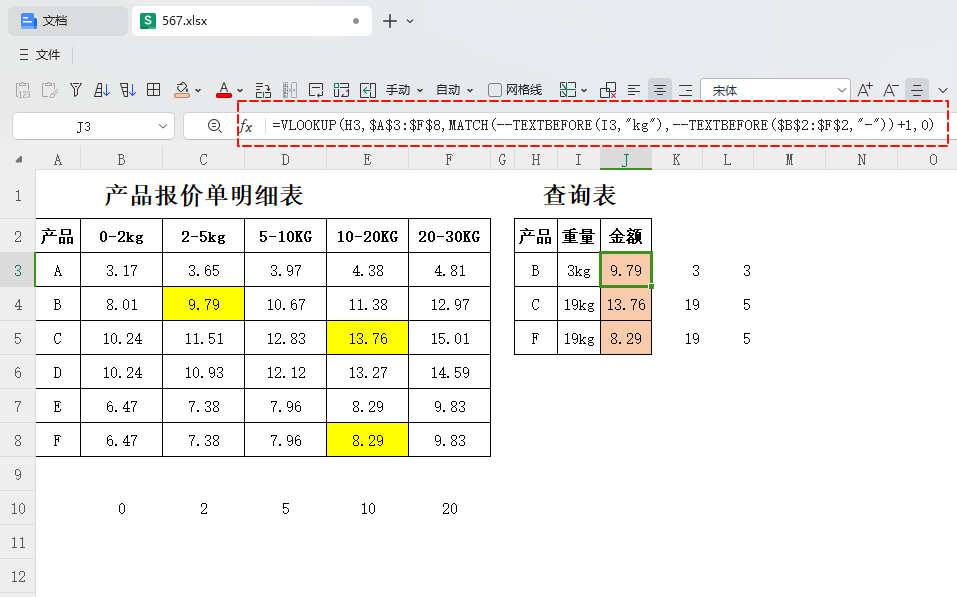957x597 pixels.
Task: Toggle the center align icon
Action: [x=660, y=90]
